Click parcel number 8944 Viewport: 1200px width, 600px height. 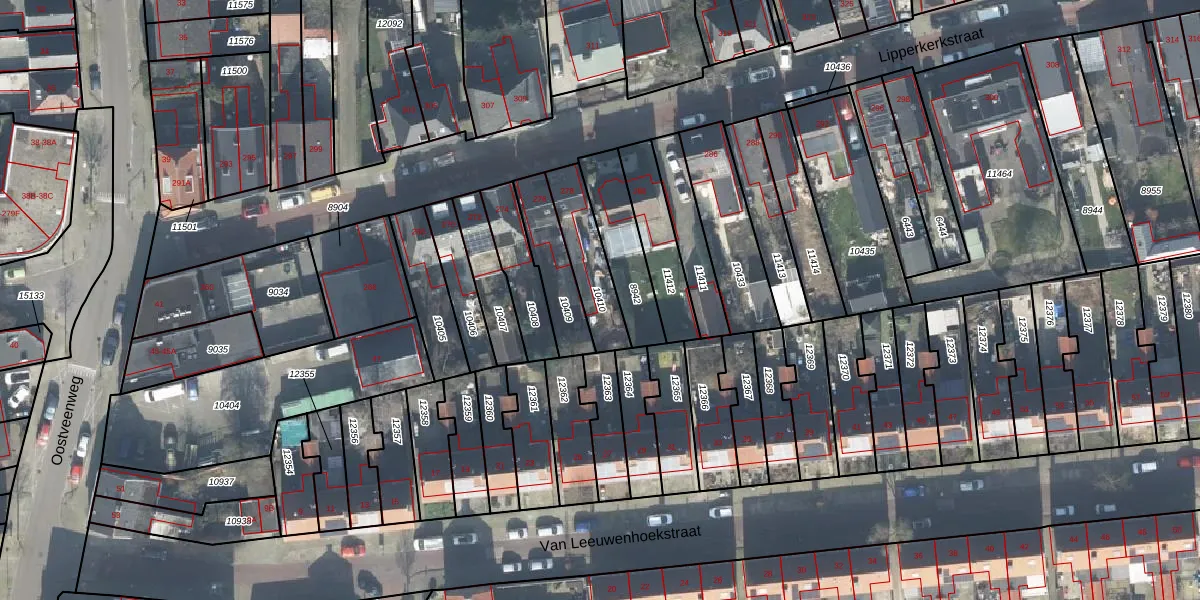1092,210
